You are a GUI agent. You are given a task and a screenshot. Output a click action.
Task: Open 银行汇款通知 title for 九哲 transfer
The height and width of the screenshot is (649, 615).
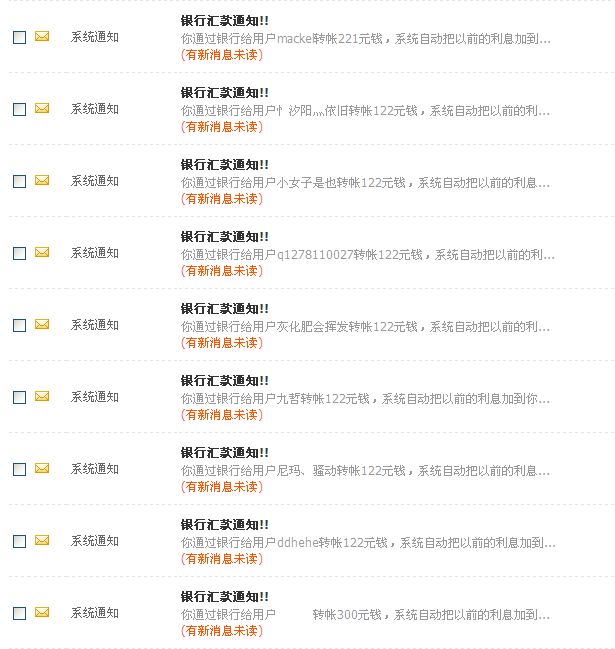click(x=224, y=381)
